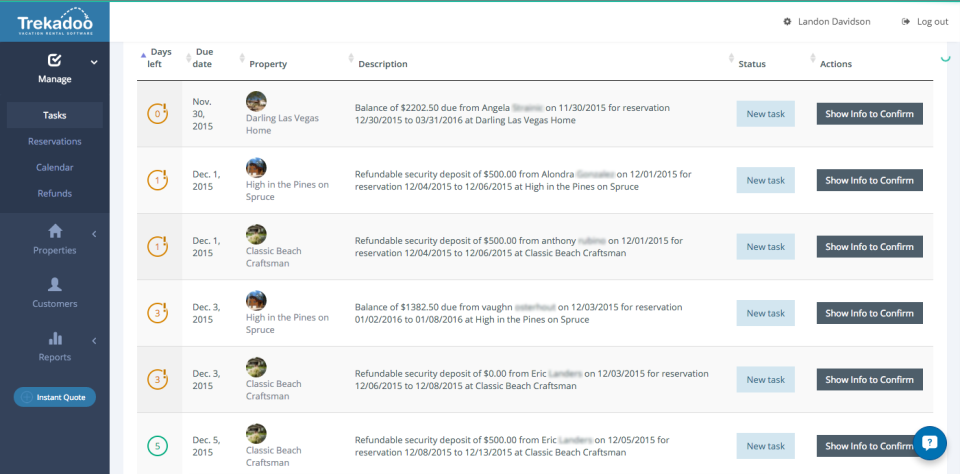Click the Balance of $2202.50 description

[512, 114]
